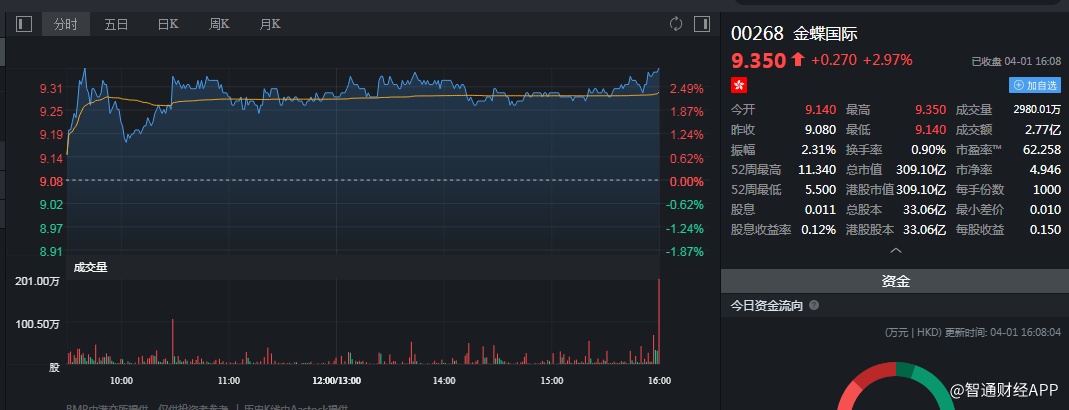Viewport: 1069px width, 410px height.
Task: Toggle the right sidebar panel icon
Action: [x=701, y=24]
